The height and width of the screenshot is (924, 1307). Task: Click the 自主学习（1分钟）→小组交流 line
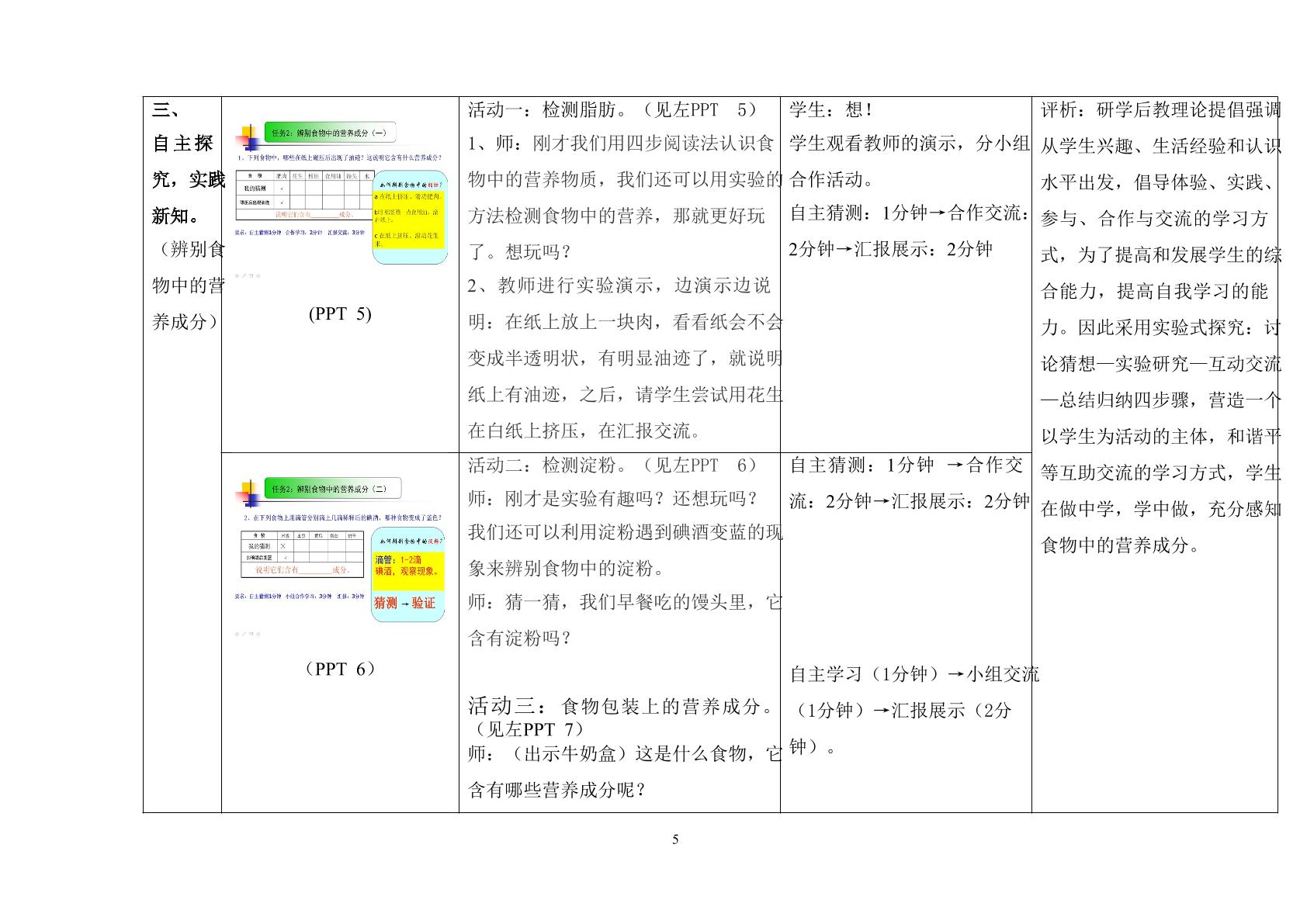(x=914, y=674)
